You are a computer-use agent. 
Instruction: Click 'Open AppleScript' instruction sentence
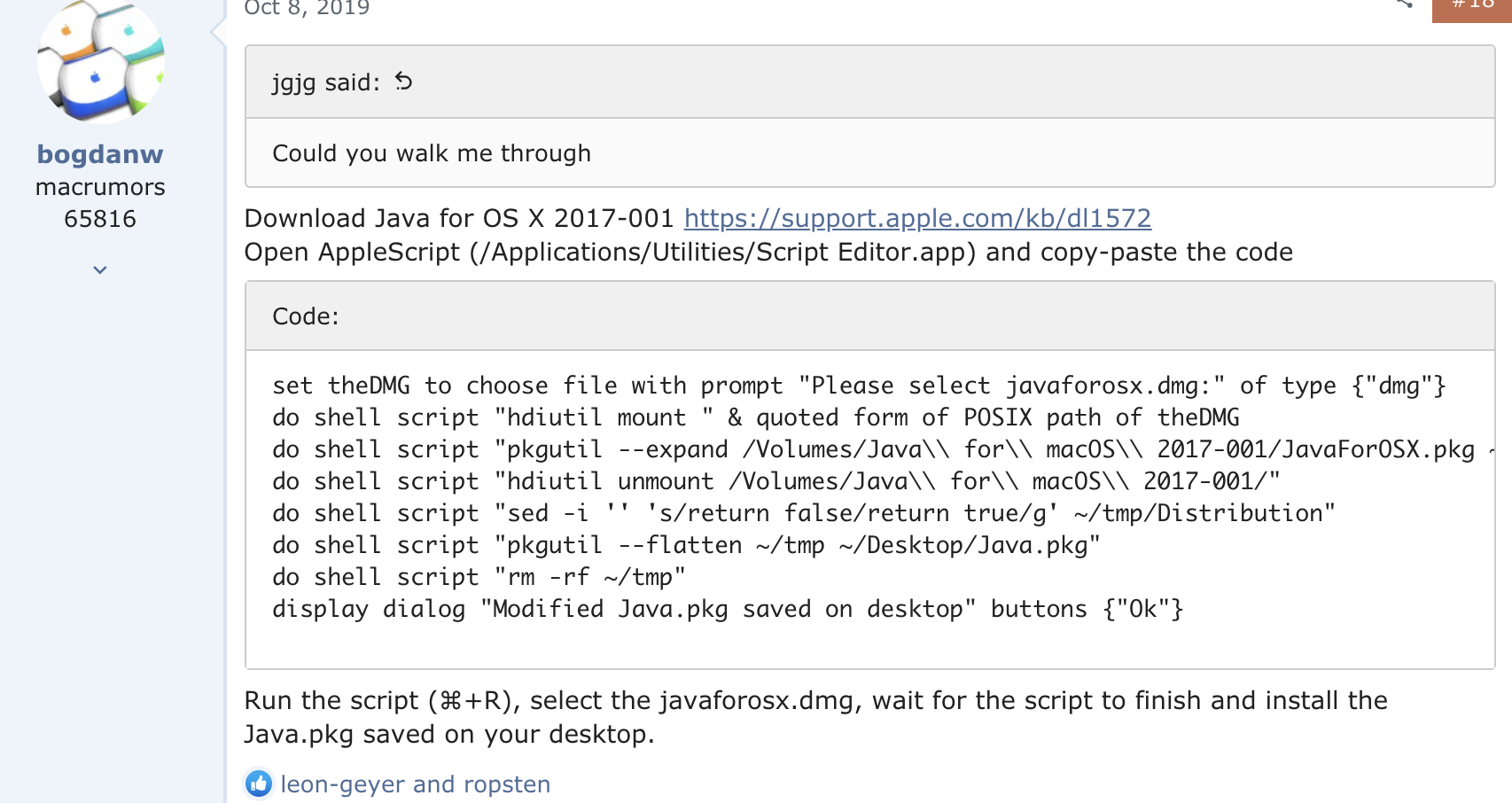[x=768, y=253]
